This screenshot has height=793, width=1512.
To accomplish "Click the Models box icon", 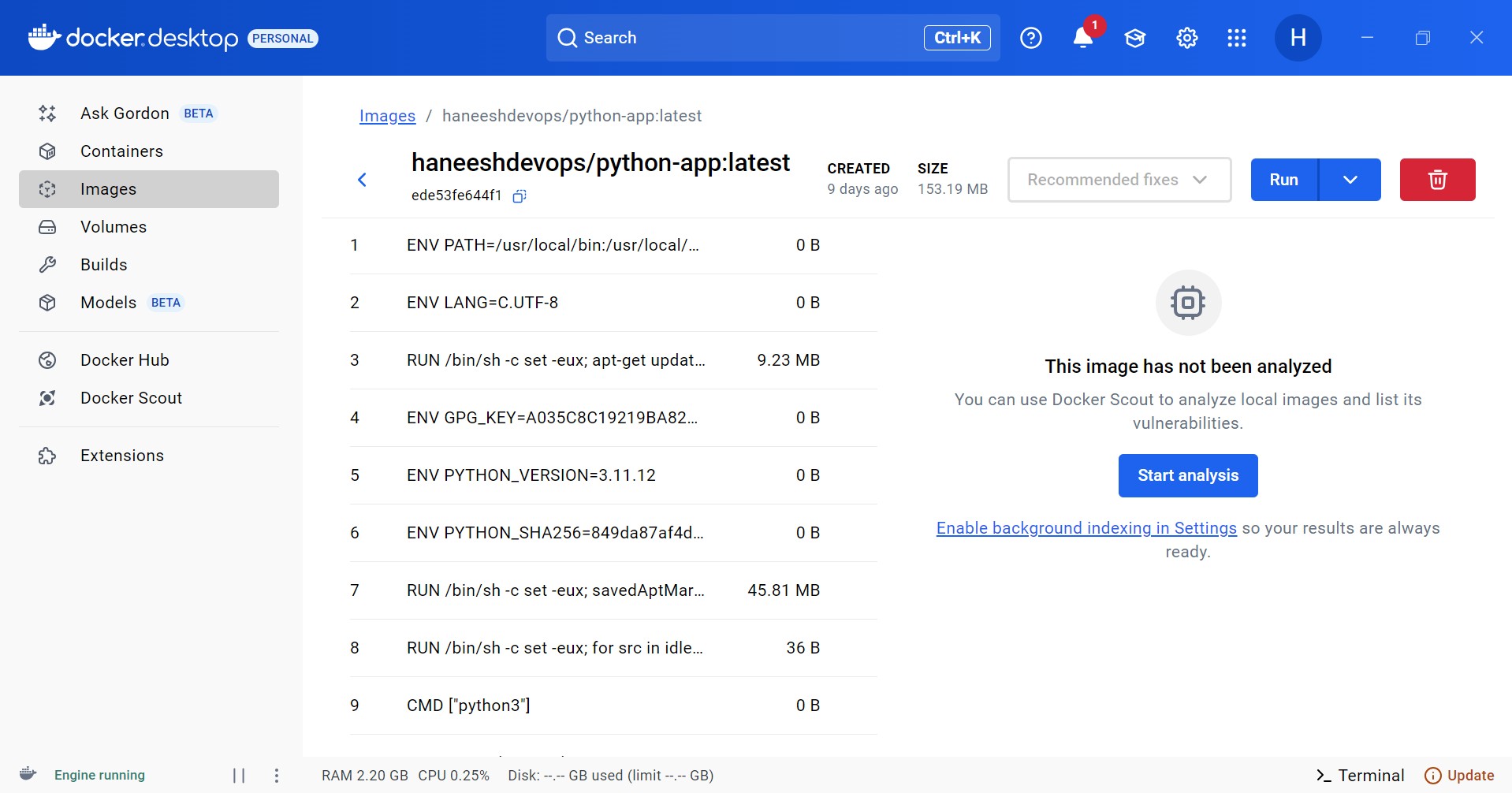I will point(47,303).
